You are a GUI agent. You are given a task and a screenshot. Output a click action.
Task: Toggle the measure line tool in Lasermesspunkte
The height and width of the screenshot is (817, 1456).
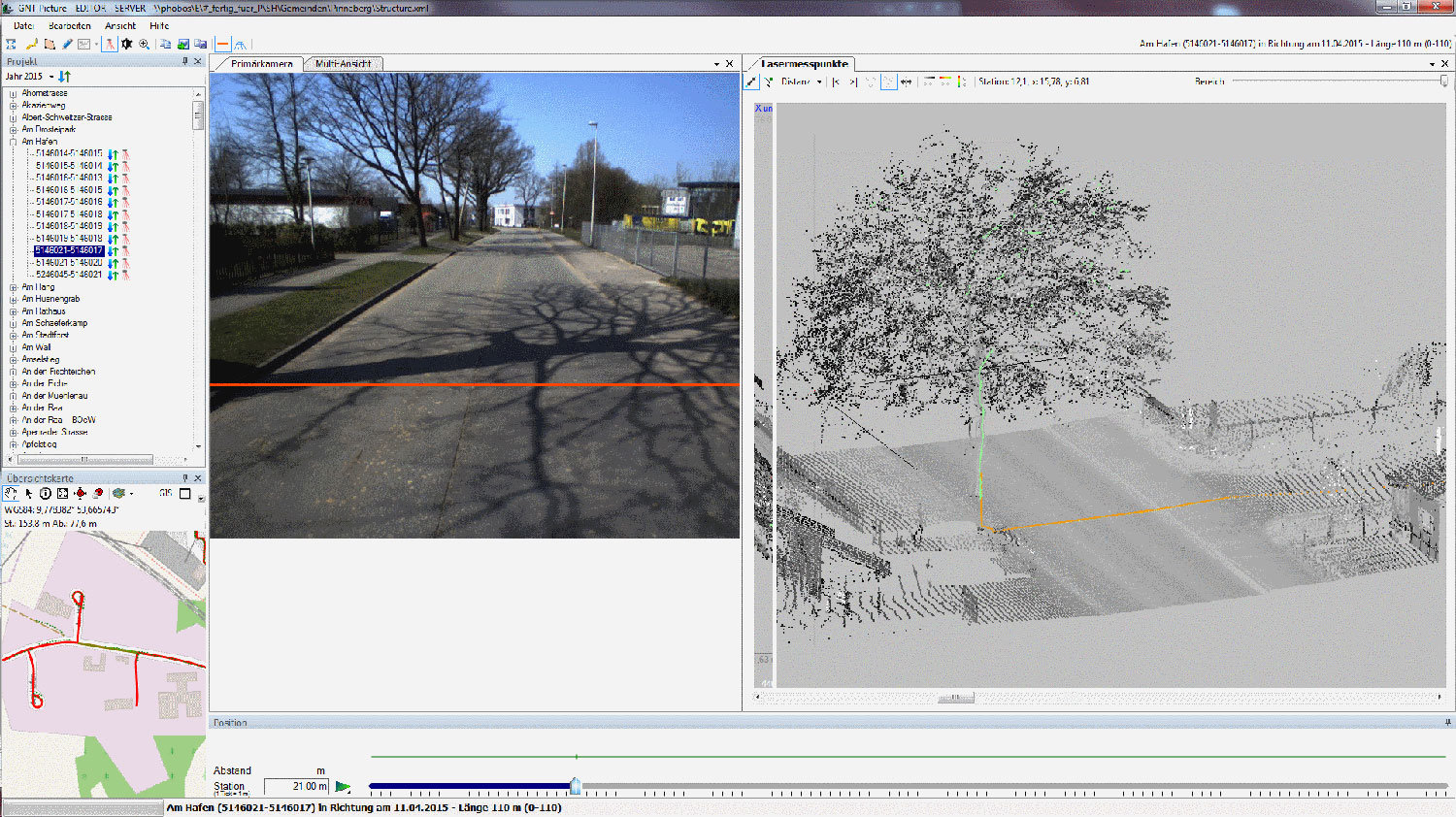point(751,82)
